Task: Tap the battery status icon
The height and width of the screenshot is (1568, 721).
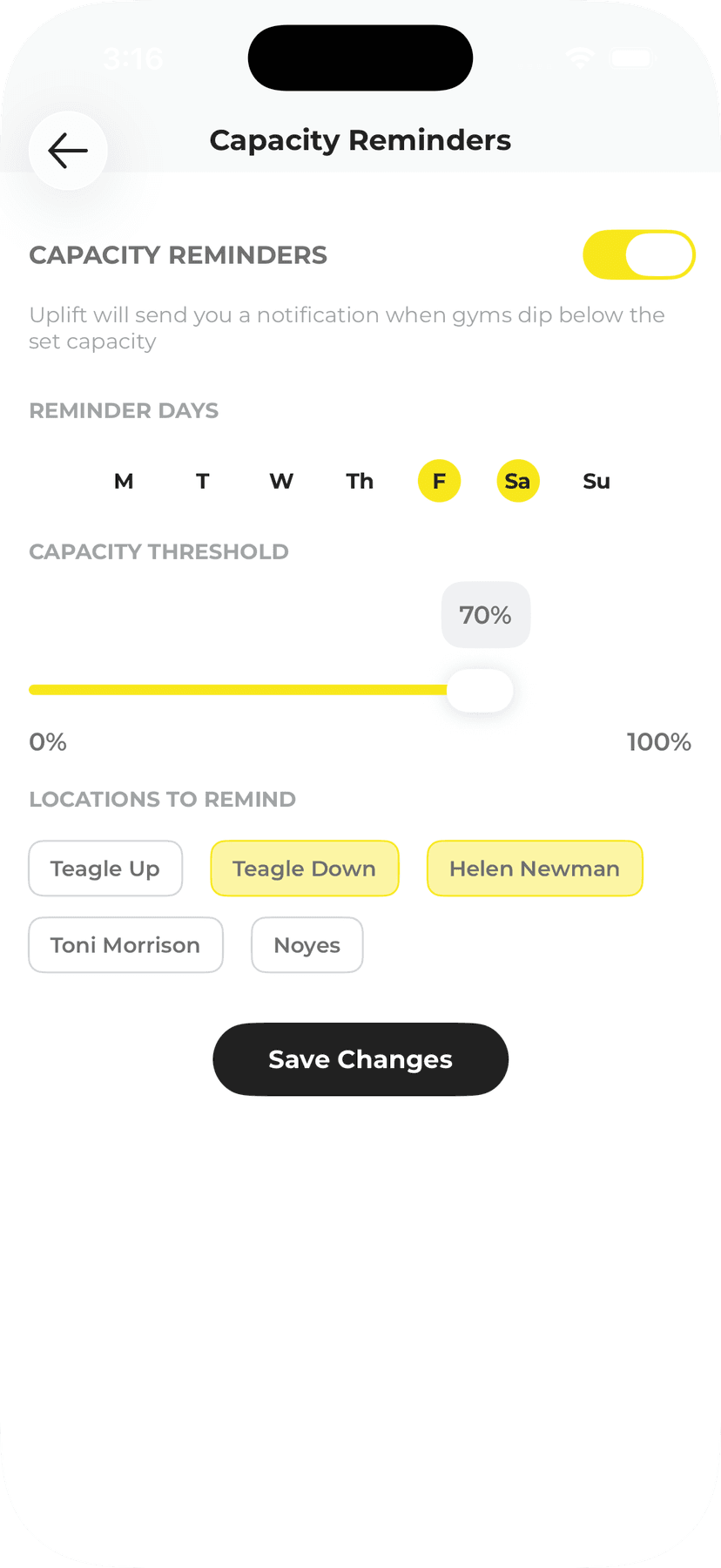Action: pyautogui.click(x=630, y=57)
